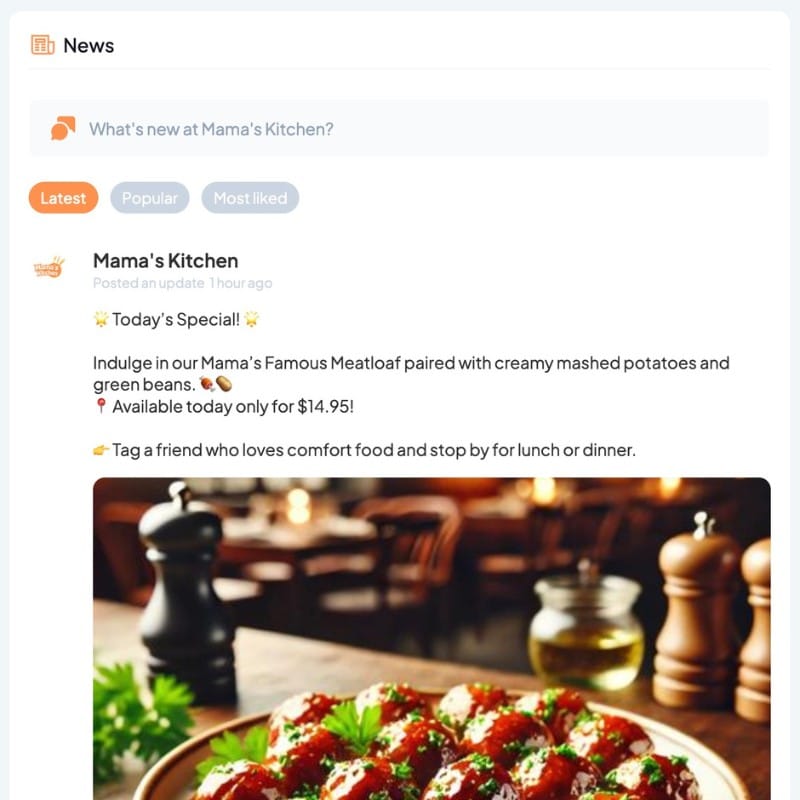Select the Popular filter
This screenshot has width=800, height=800.
[149, 197]
